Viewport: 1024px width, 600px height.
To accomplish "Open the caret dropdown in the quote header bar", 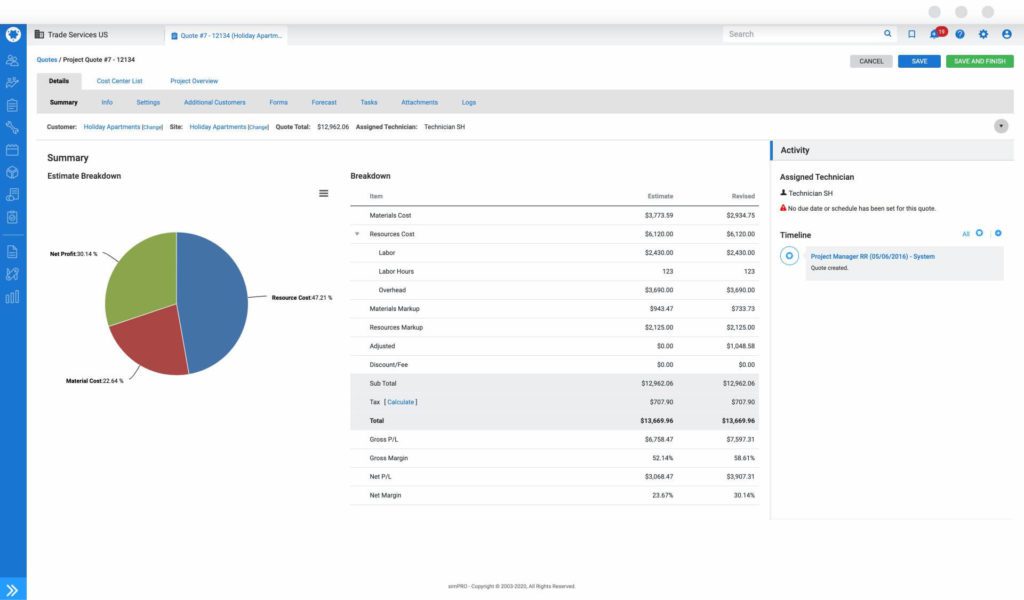I will 1001,126.
